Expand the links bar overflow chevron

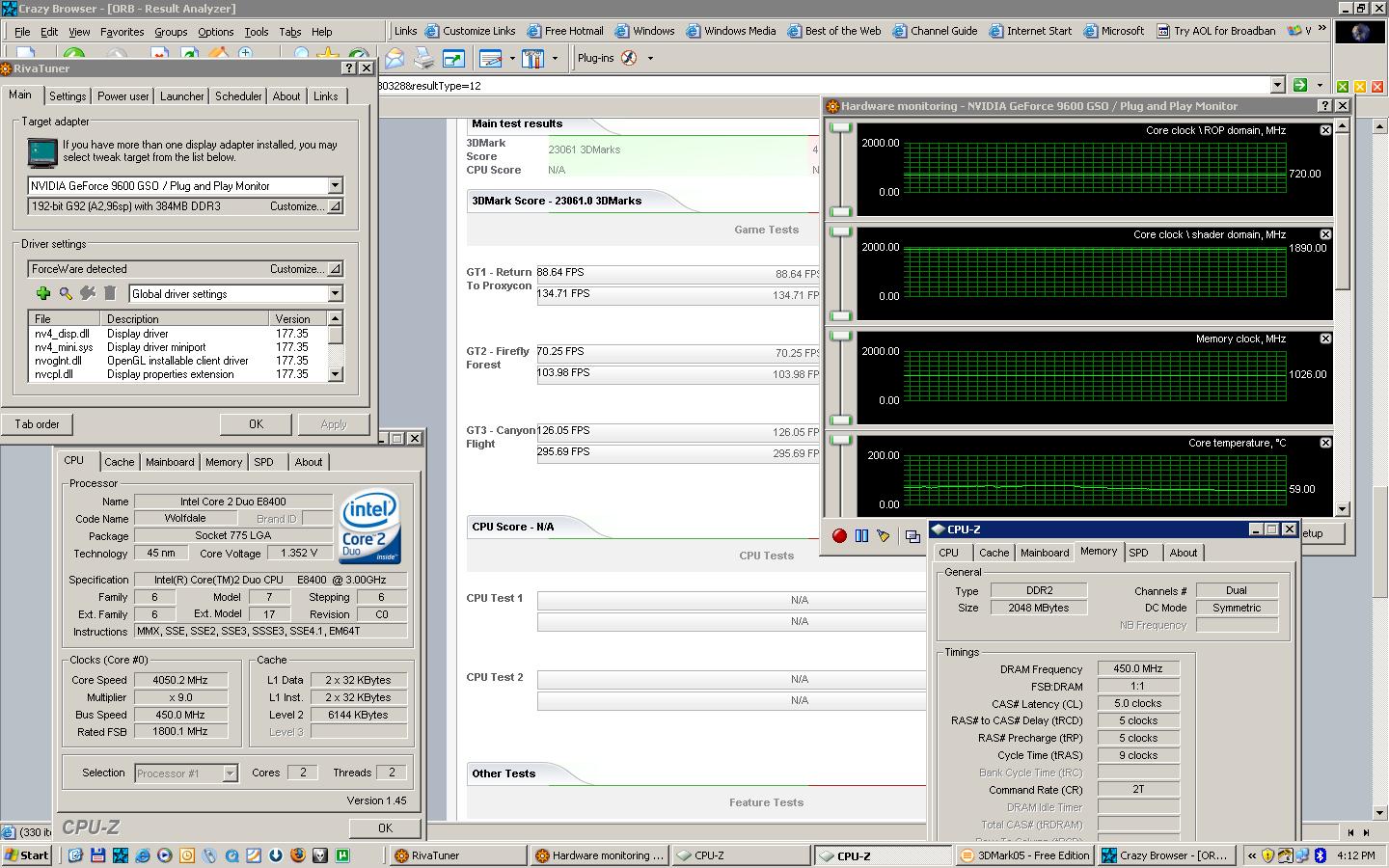click(x=1322, y=30)
